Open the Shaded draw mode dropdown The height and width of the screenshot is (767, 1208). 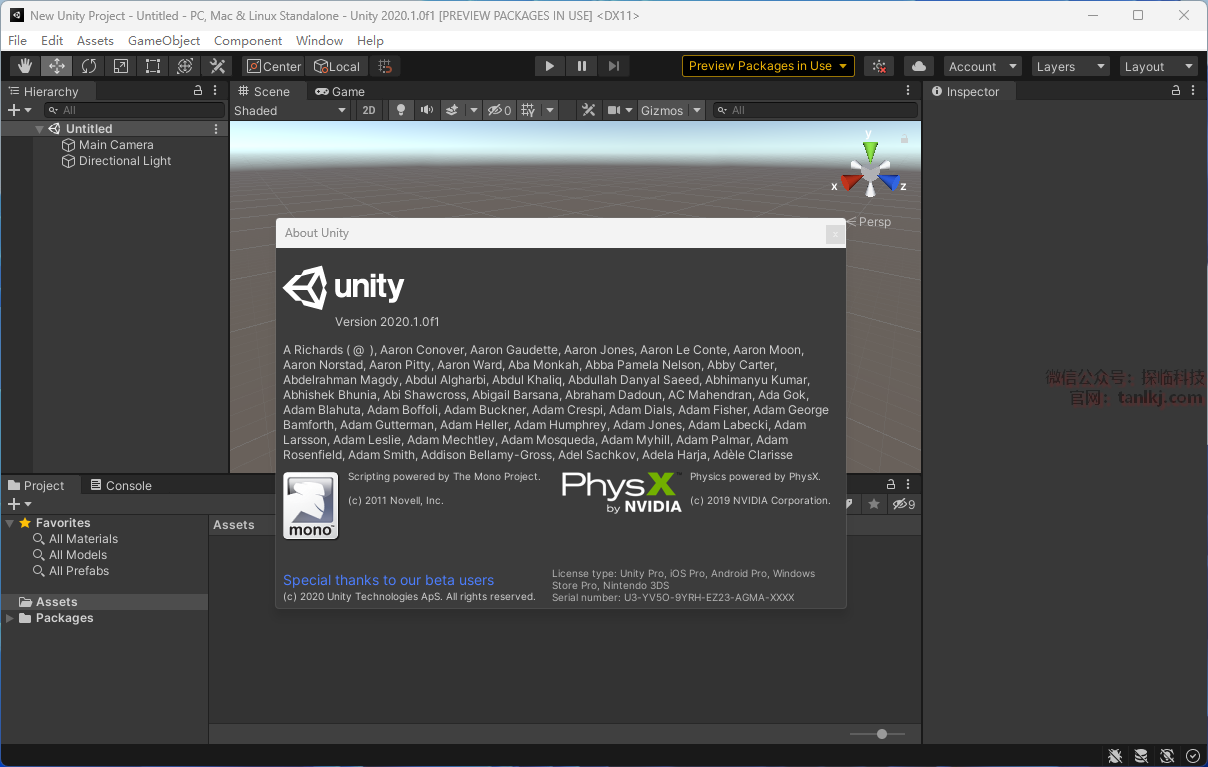[290, 110]
